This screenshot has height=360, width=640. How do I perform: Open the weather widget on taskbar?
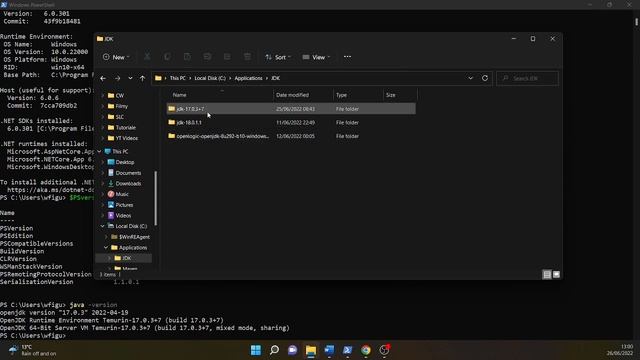coord(33,350)
